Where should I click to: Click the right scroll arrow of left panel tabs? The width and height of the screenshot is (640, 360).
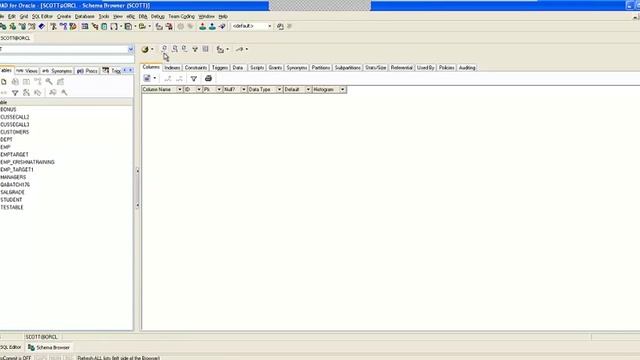coord(131,71)
